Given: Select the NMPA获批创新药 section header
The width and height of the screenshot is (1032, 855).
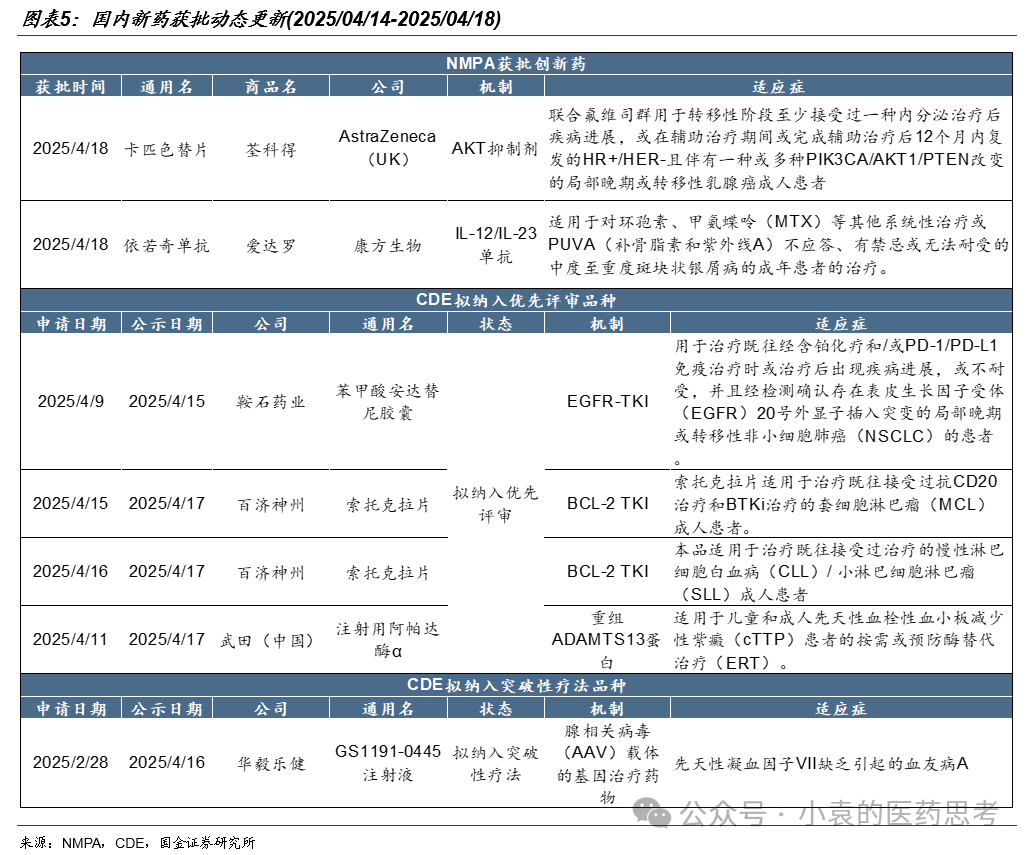Looking at the screenshot, I should coord(516,63).
